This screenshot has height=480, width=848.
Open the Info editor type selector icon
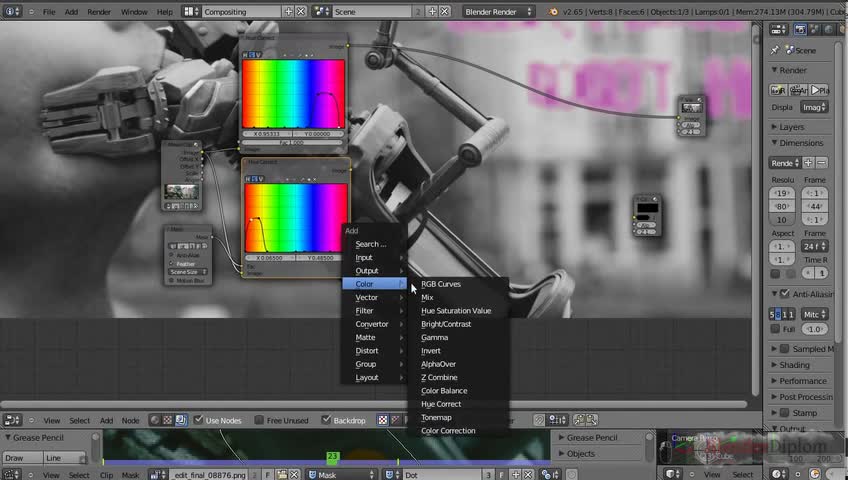(12, 11)
